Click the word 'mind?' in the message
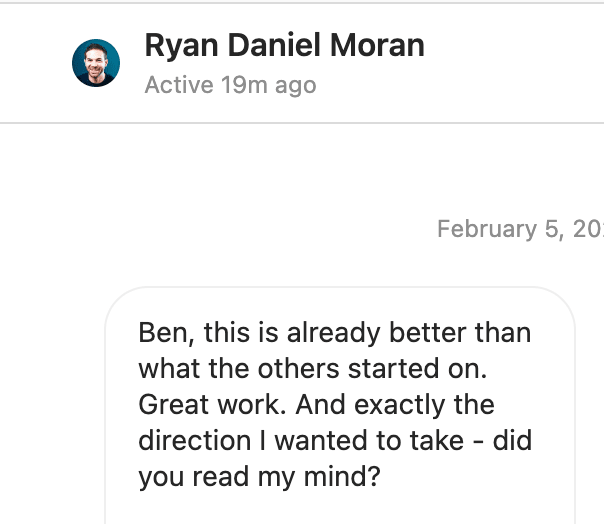Viewport: 604px width, 524px height. [x=342, y=476]
